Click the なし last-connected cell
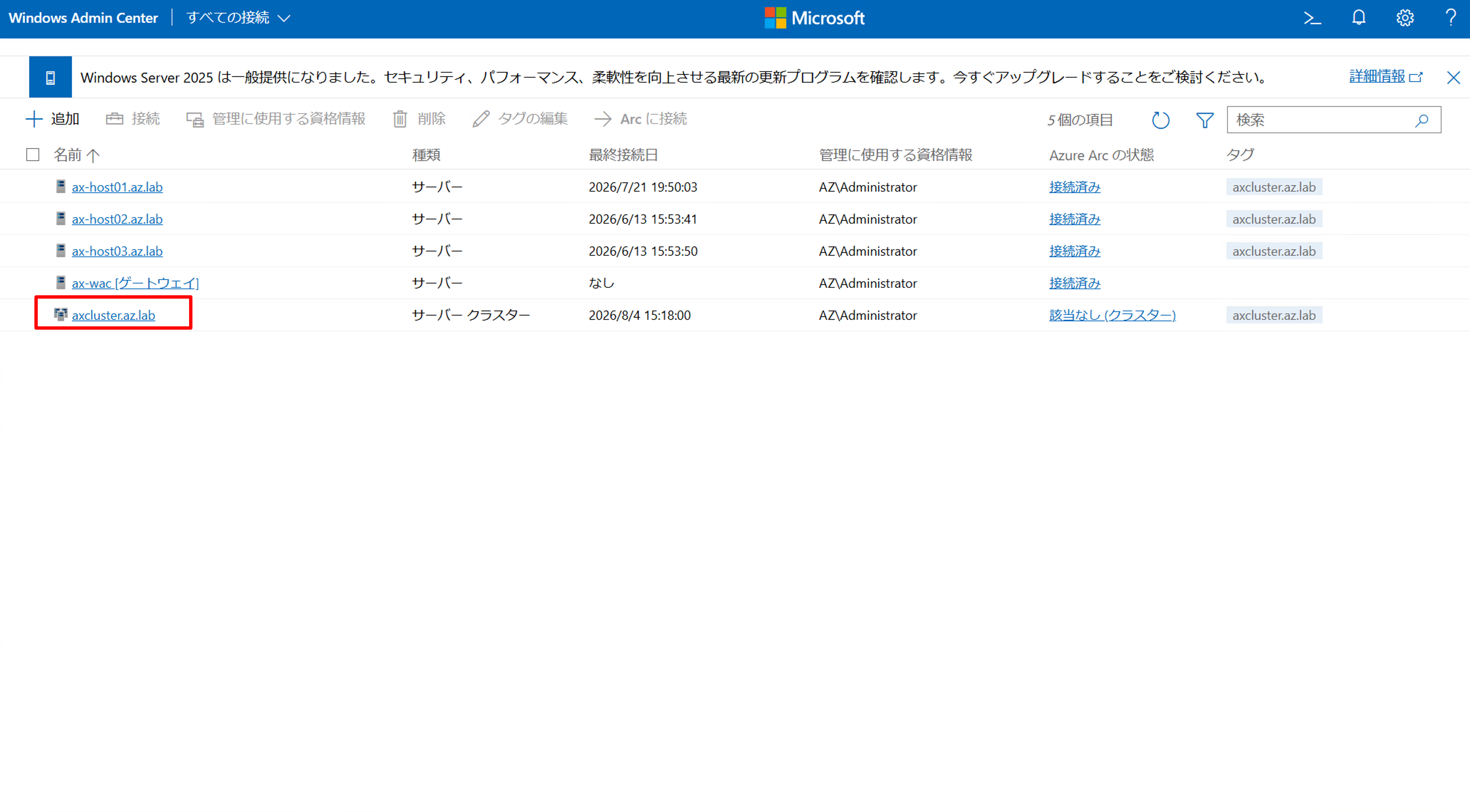The width and height of the screenshot is (1470, 812). pos(601,283)
